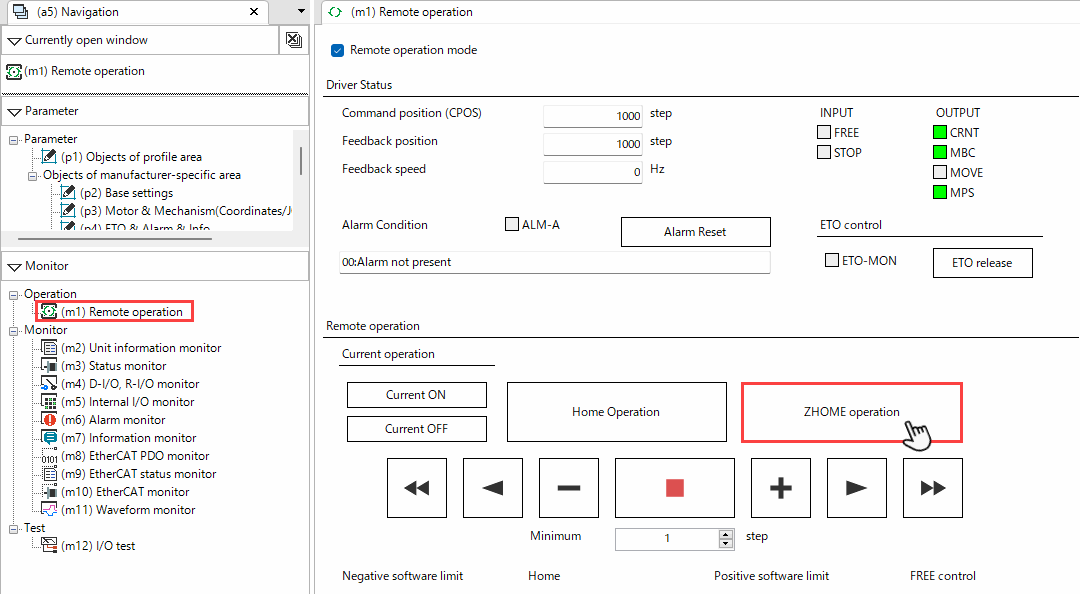This screenshot has width=1080, height=594.
Task: Collapse the Parameter section header
Action: click(14, 112)
